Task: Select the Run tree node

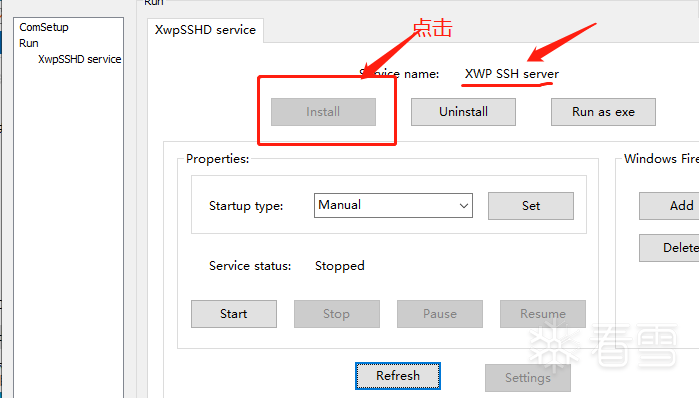Action: 29,43
